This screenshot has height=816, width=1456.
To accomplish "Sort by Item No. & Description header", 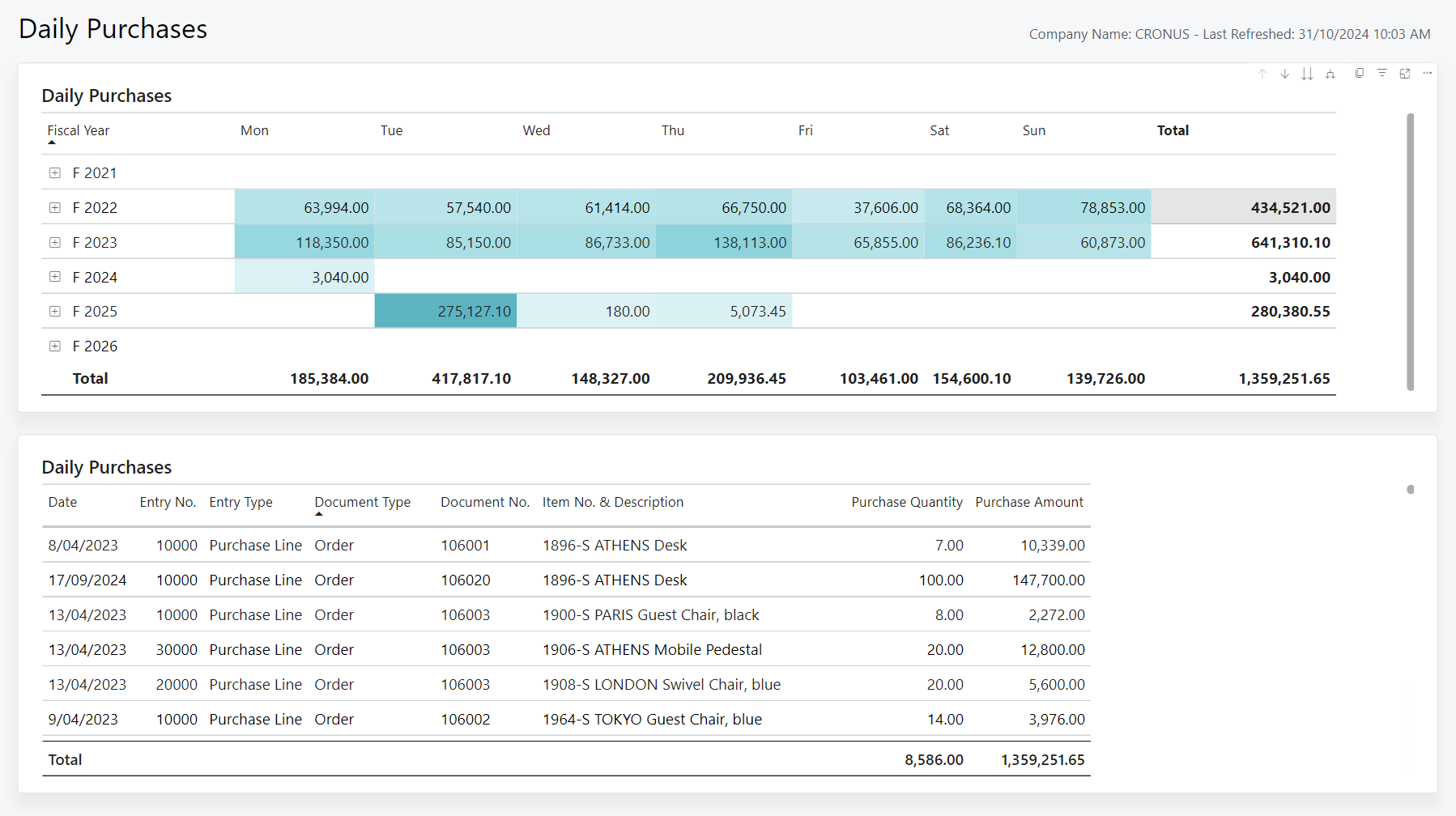I will (613, 502).
